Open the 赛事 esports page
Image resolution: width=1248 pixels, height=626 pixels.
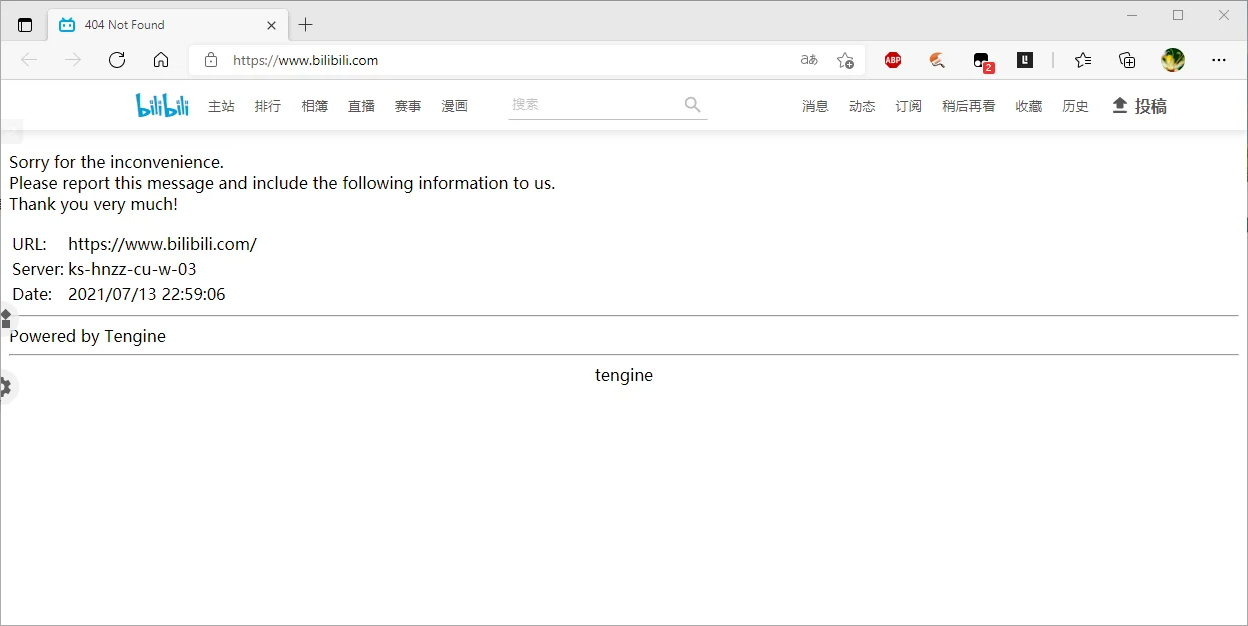pyautogui.click(x=408, y=106)
